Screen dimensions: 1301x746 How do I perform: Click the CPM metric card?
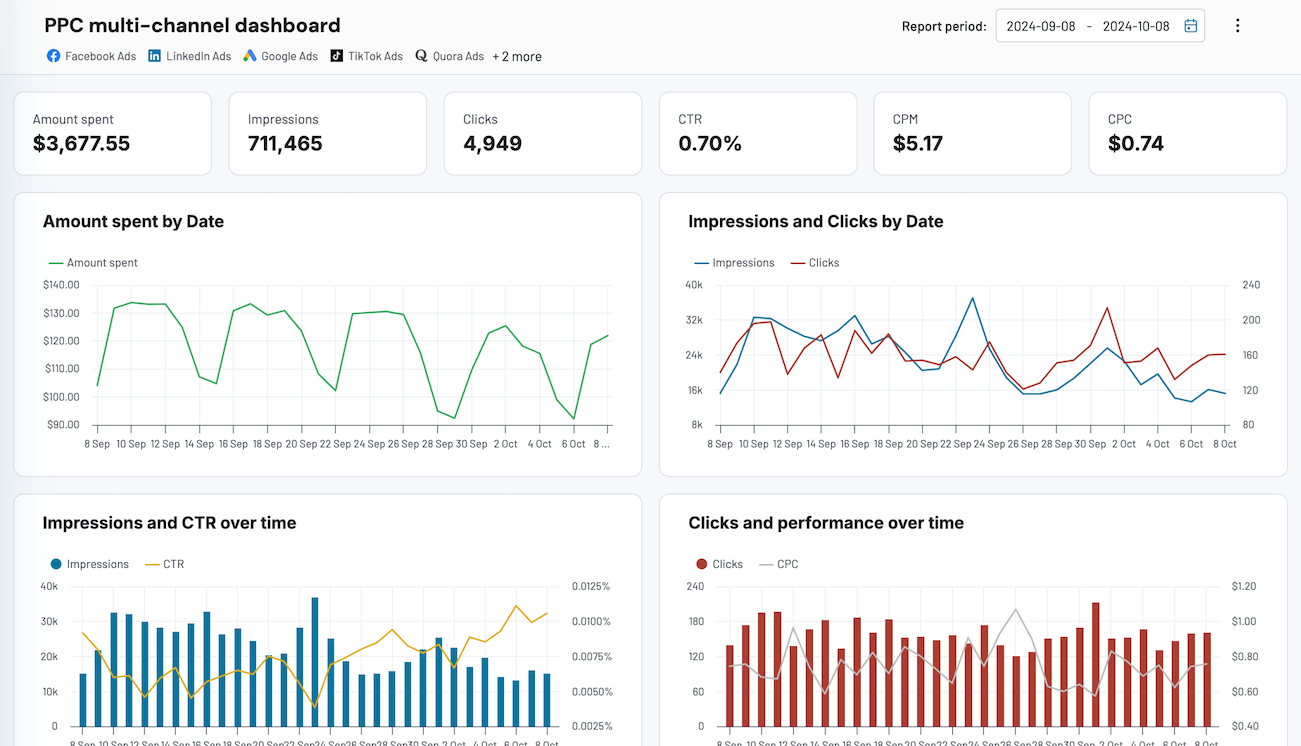[972, 133]
